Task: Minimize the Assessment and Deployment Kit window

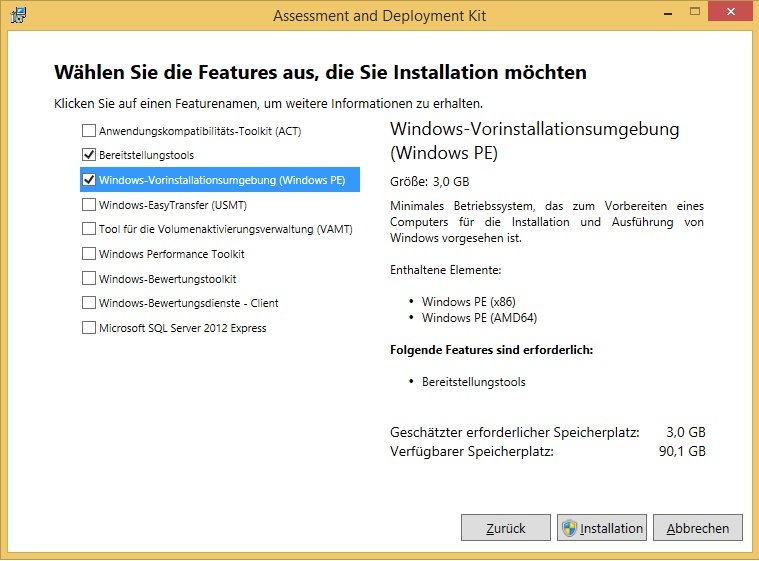Action: pyautogui.click(x=668, y=13)
